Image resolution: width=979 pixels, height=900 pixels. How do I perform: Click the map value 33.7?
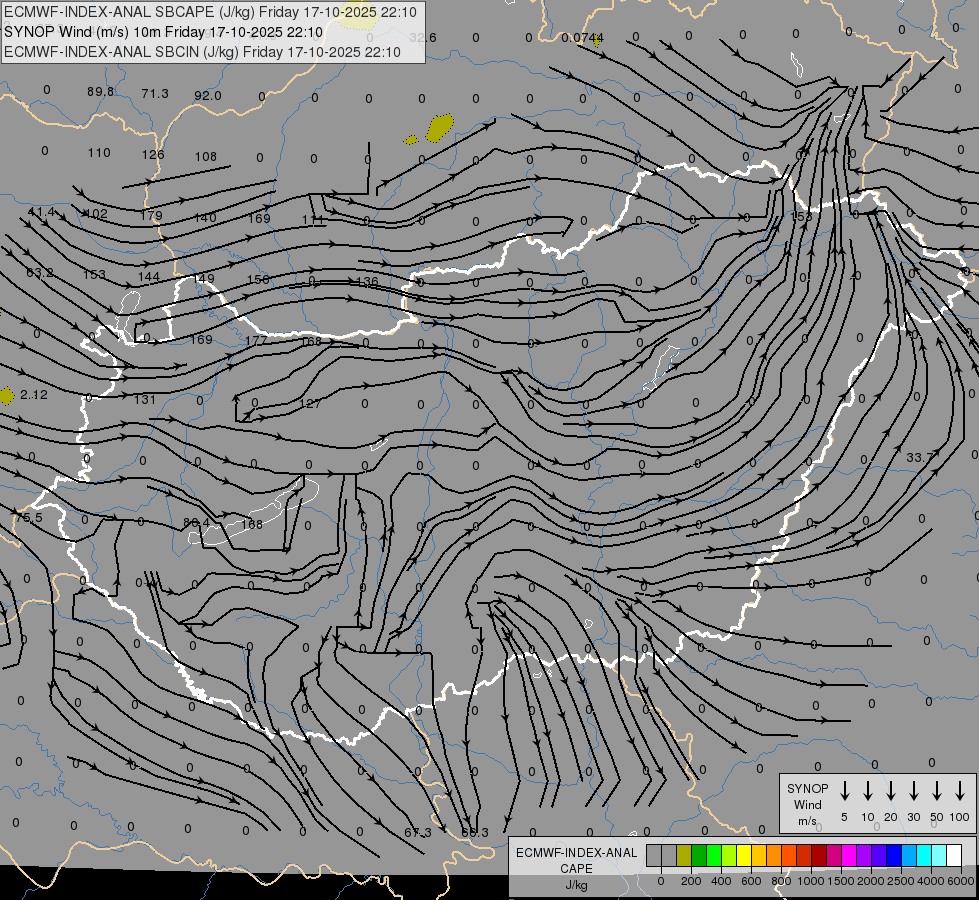[919, 458]
